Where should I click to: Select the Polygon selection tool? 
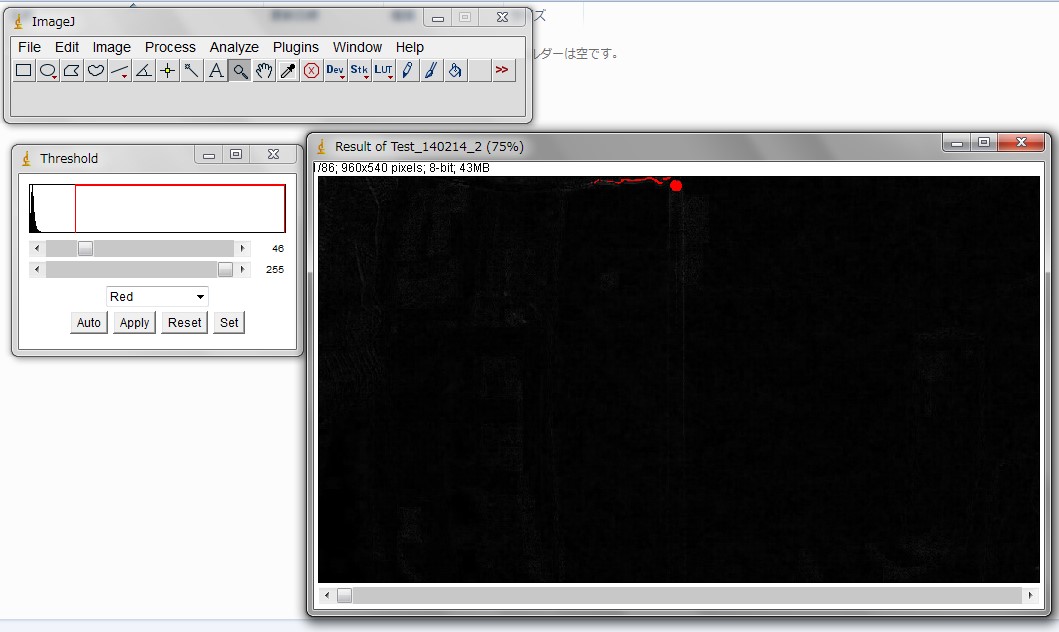(72, 70)
